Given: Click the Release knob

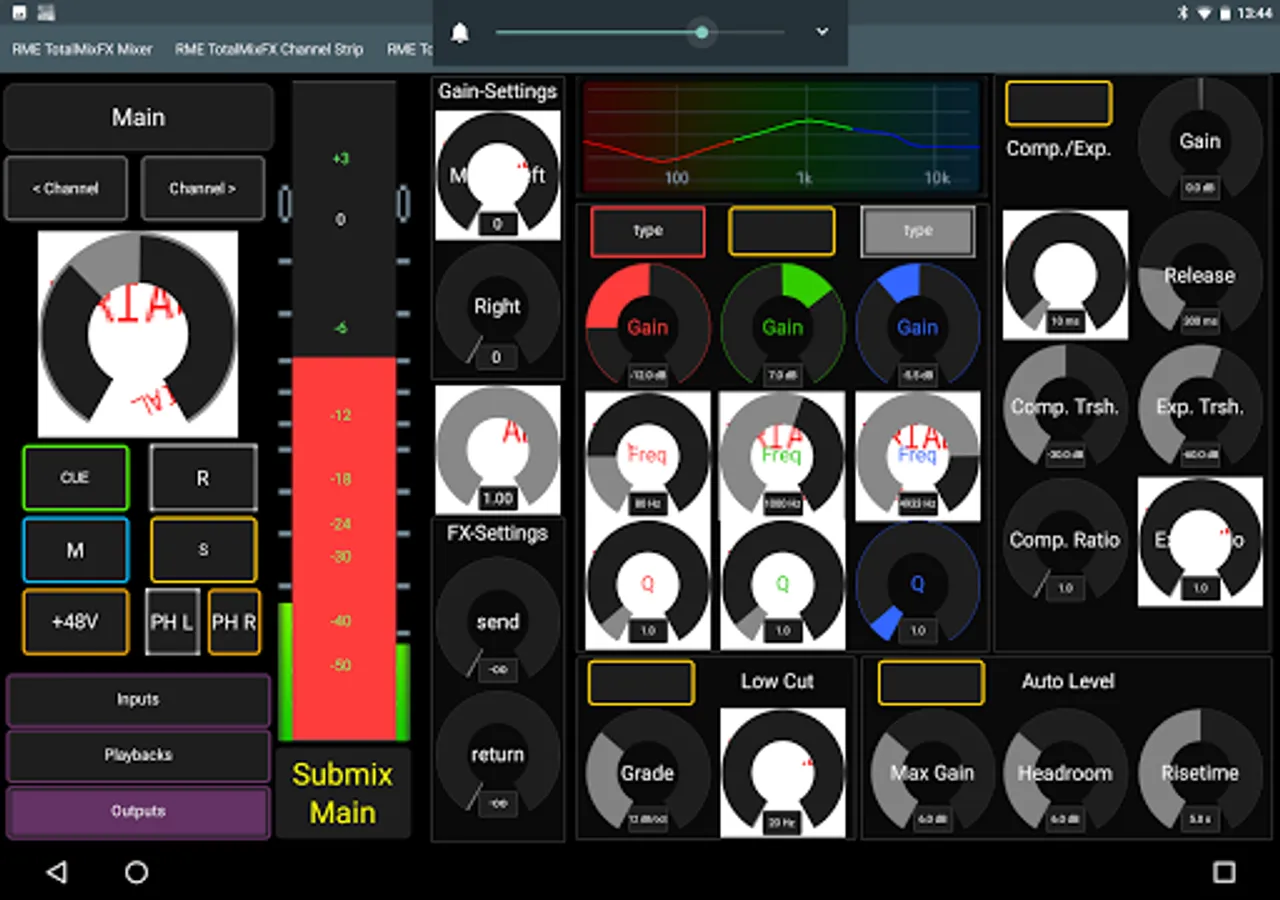Looking at the screenshot, I should click(1200, 275).
